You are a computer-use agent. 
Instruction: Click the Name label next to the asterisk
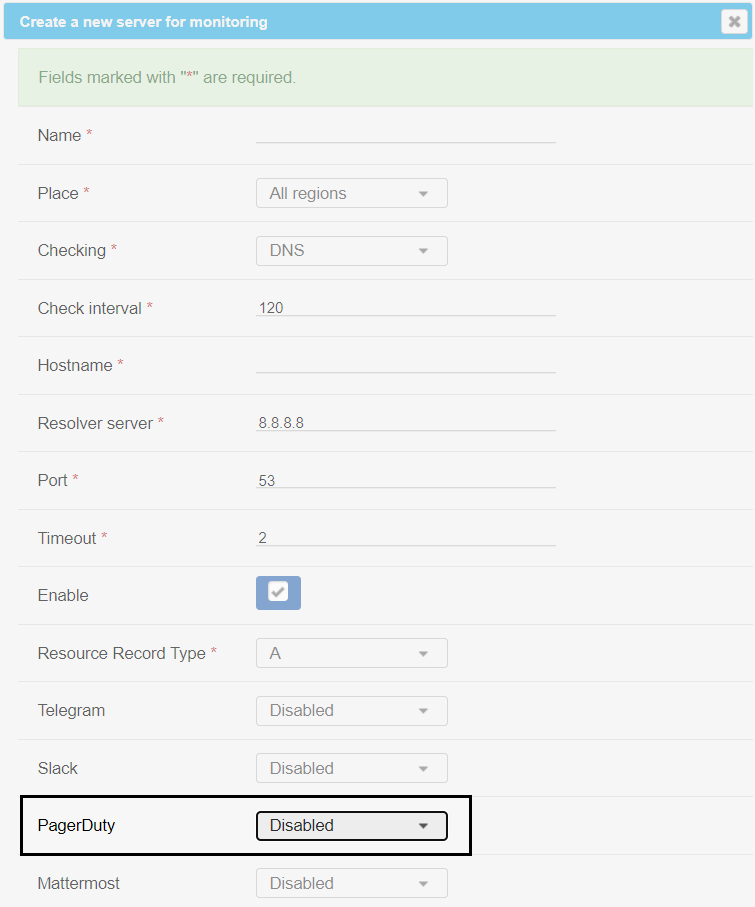click(x=57, y=135)
